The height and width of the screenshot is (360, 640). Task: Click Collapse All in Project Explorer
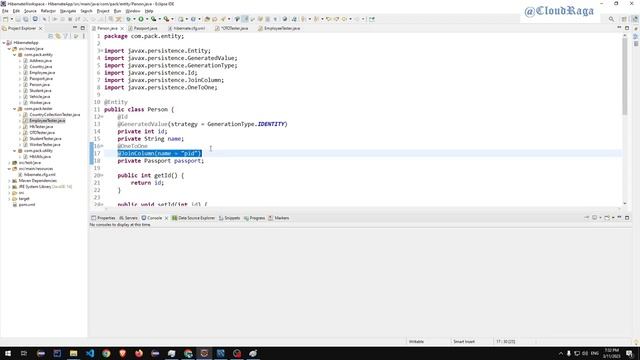pyautogui.click(x=51, y=36)
